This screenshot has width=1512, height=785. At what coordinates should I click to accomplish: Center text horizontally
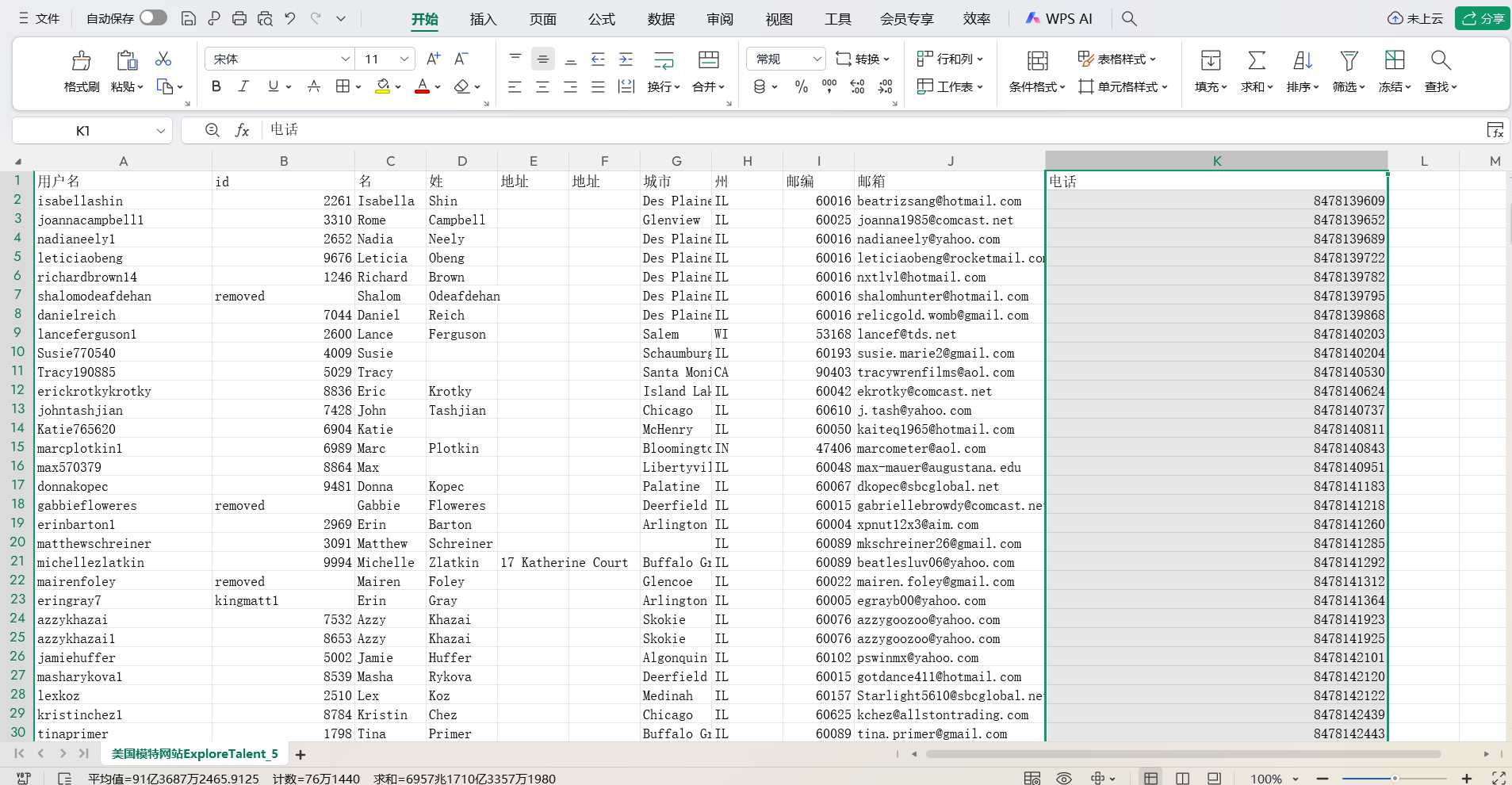pos(543,86)
